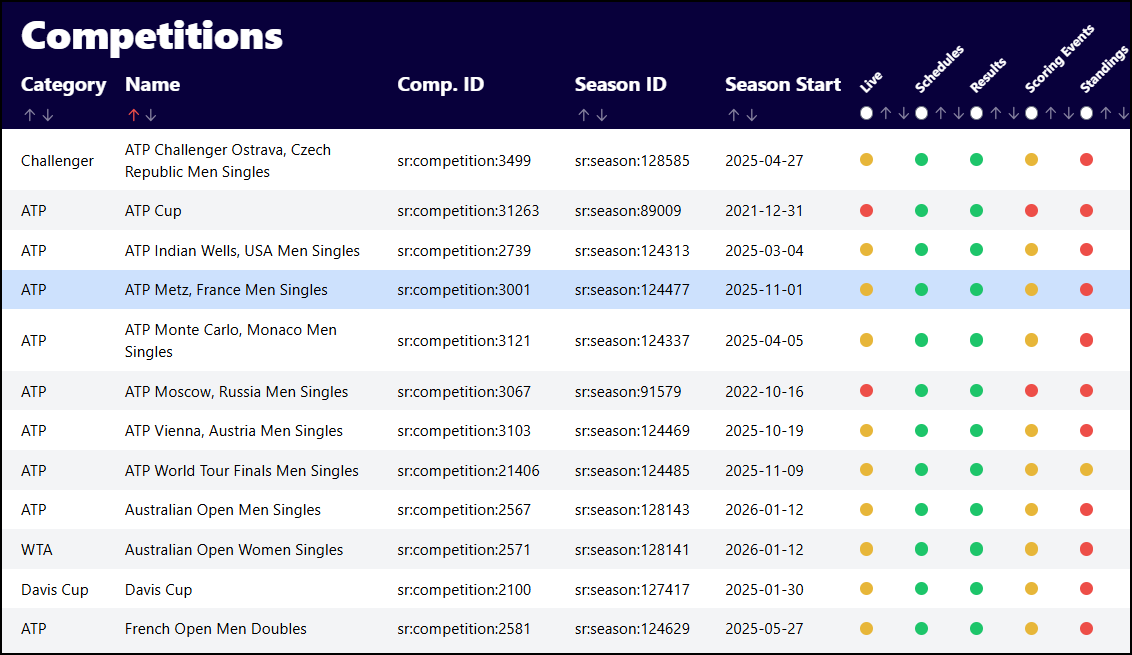The image size is (1132, 655).
Task: Click red Standings dot for ATP Indian Wells
Action: tap(1086, 250)
